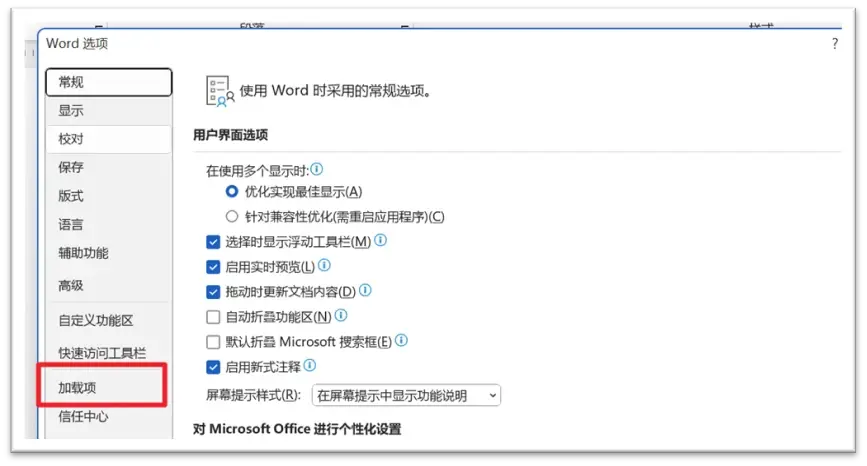Enable 自动折叠功能区 checkbox
Image resolution: width=867 pixels, height=466 pixels.
213,317
